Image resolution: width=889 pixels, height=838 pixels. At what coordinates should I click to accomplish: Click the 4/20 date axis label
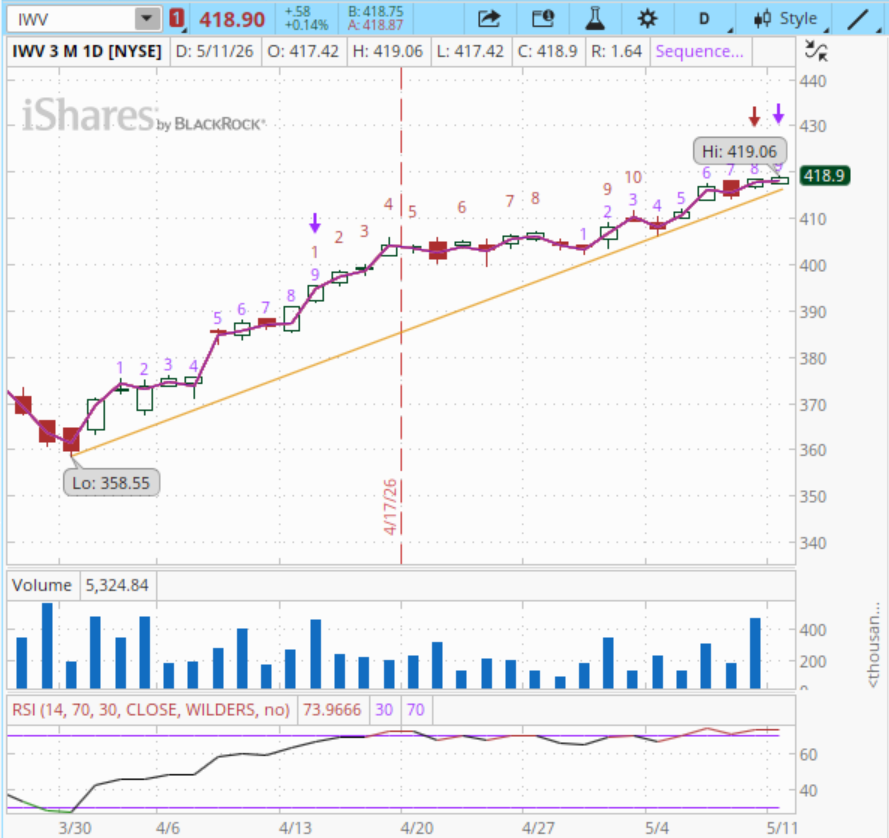417,828
